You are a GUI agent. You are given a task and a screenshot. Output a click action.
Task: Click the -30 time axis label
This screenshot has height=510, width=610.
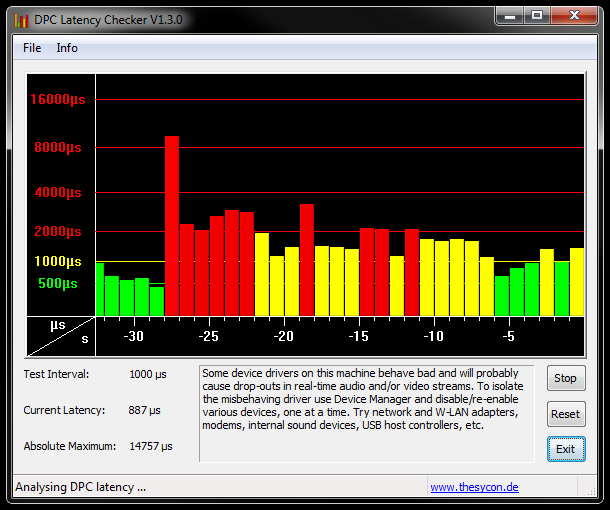[133, 336]
